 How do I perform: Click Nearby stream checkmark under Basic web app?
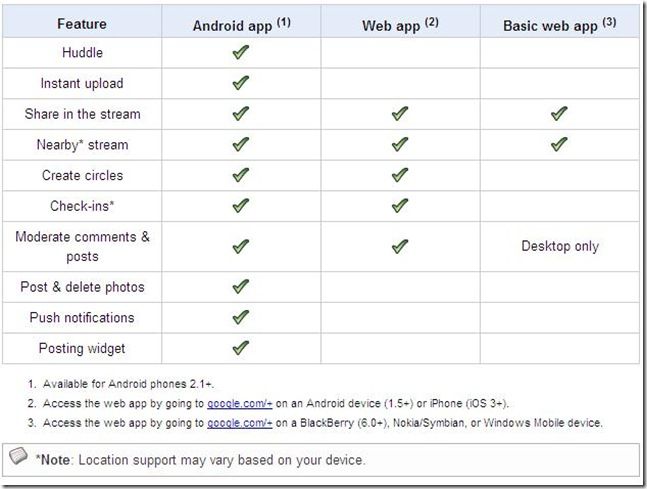pos(559,144)
